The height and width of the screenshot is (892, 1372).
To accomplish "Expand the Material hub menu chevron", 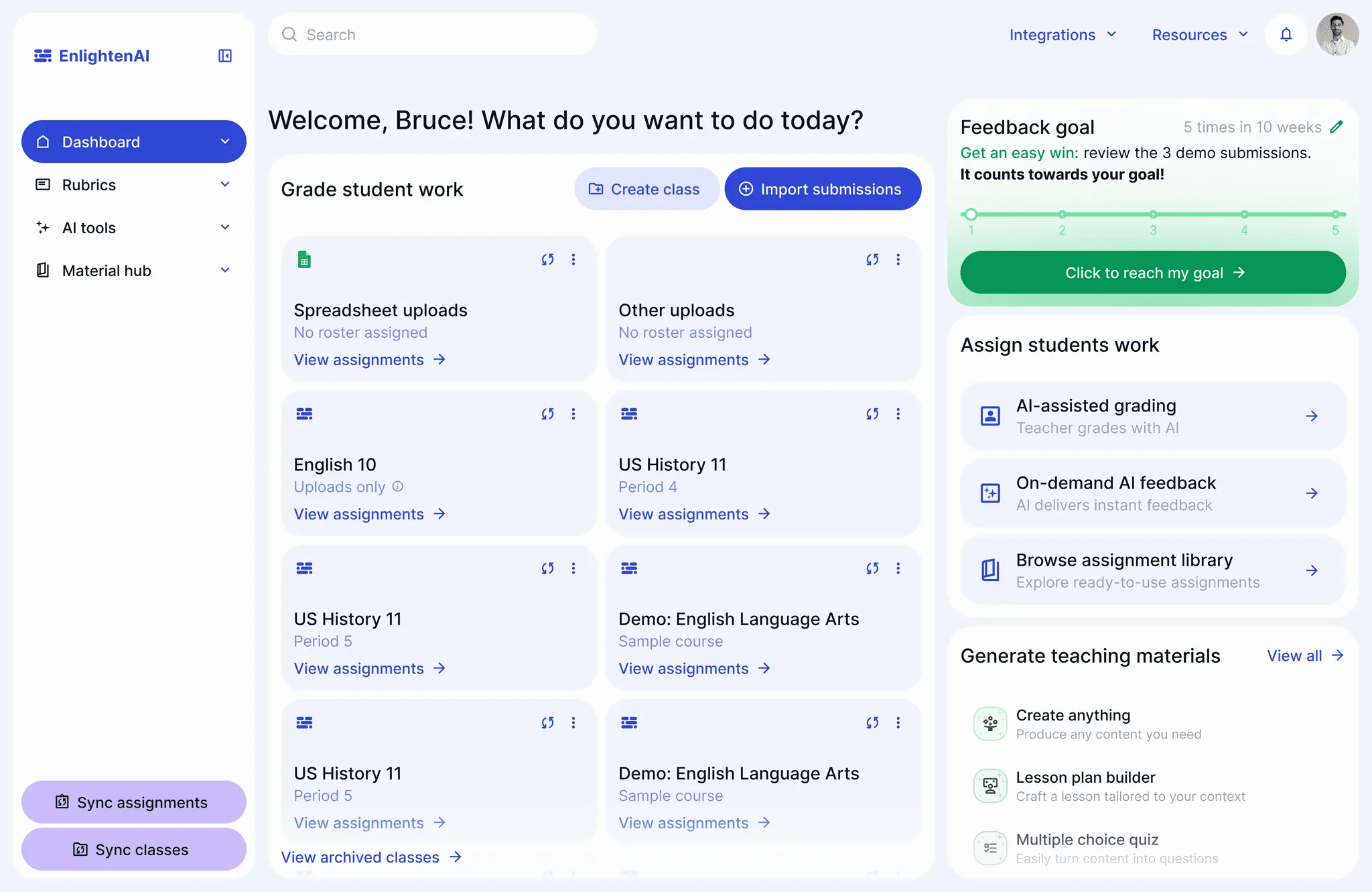I will [225, 270].
